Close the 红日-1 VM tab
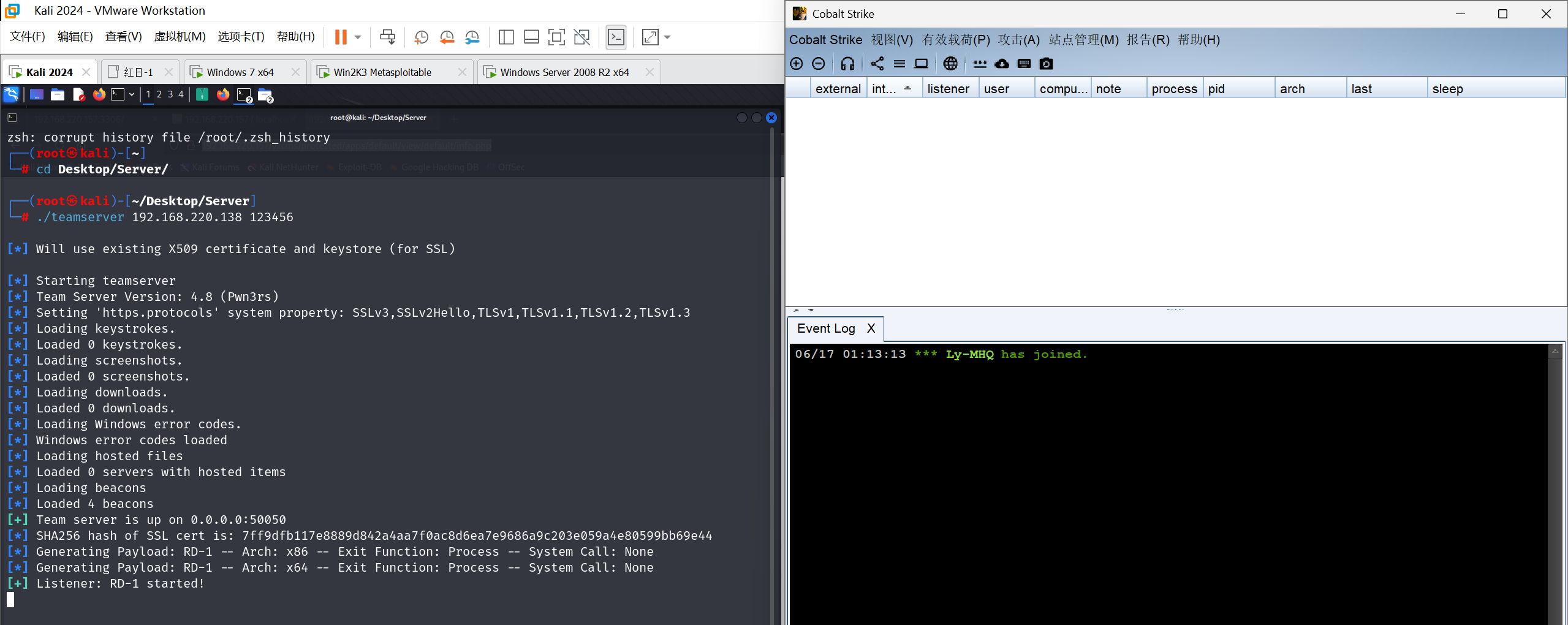The image size is (1568, 625). coord(169,72)
